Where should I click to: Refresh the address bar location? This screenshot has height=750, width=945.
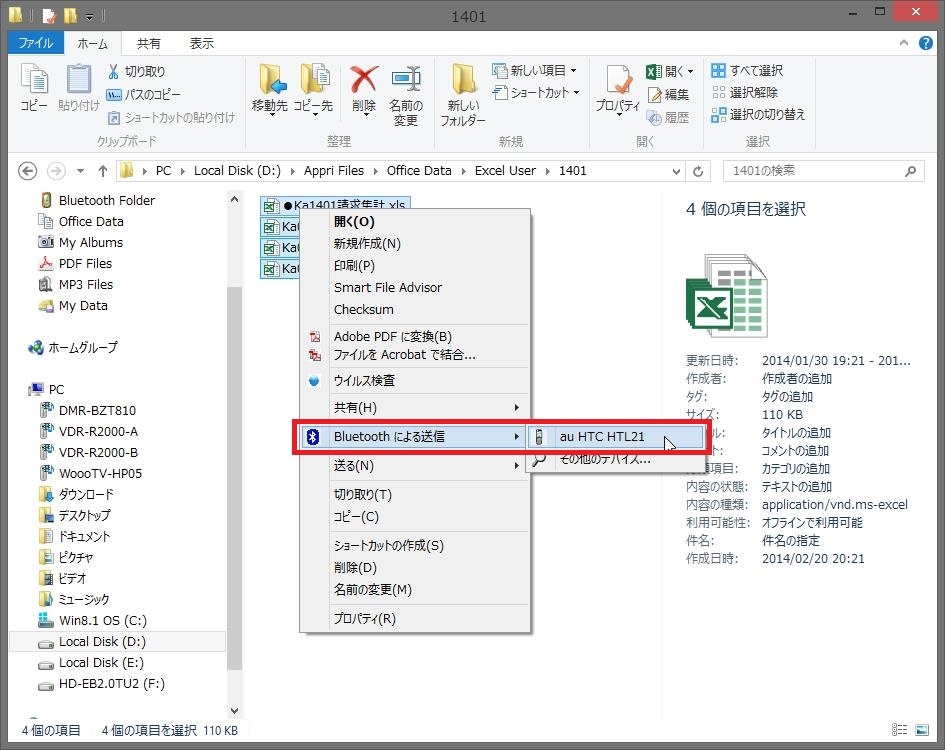[x=698, y=171]
